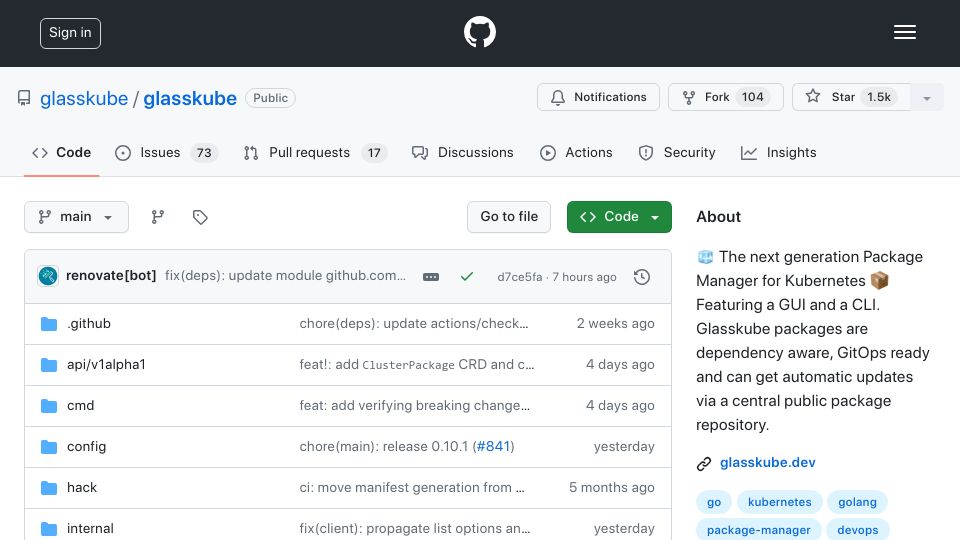This screenshot has width=960, height=540.
Task: Select the kubernetes topic tag
Action: click(779, 502)
